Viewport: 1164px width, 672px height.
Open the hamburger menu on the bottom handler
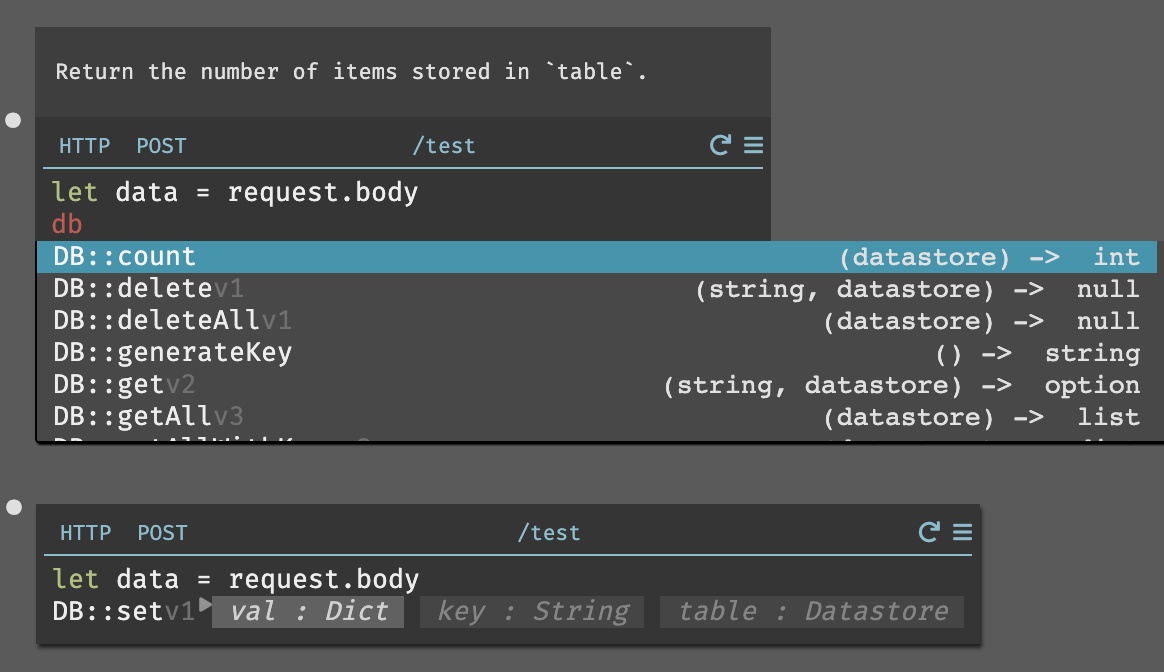(x=962, y=532)
